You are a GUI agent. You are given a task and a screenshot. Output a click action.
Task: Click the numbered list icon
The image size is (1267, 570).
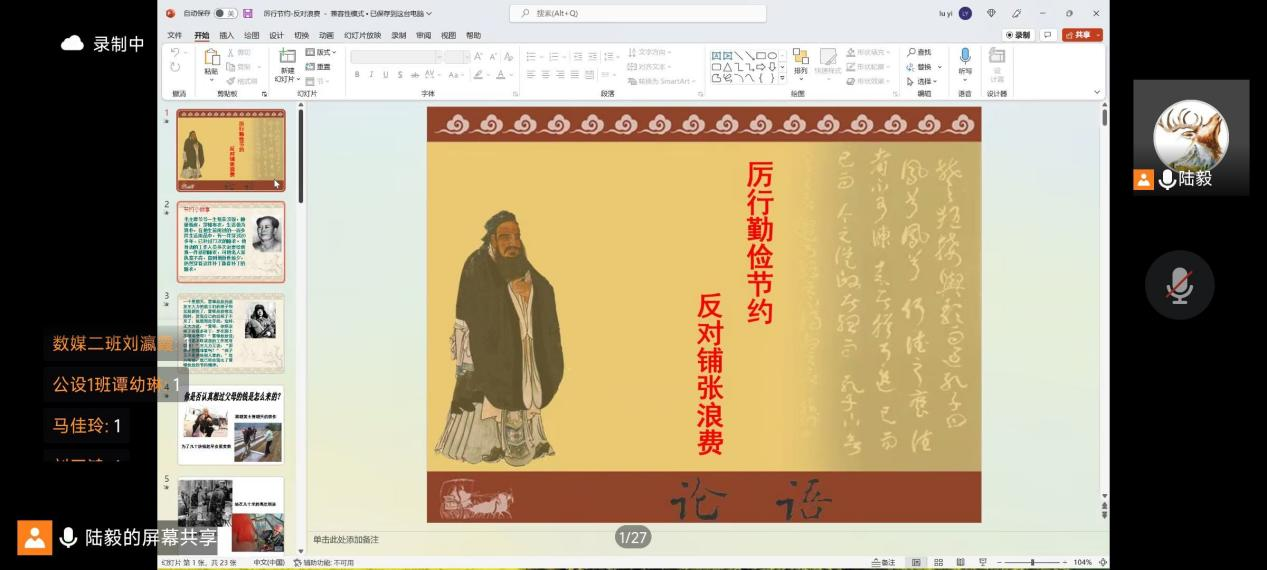[x=554, y=57]
